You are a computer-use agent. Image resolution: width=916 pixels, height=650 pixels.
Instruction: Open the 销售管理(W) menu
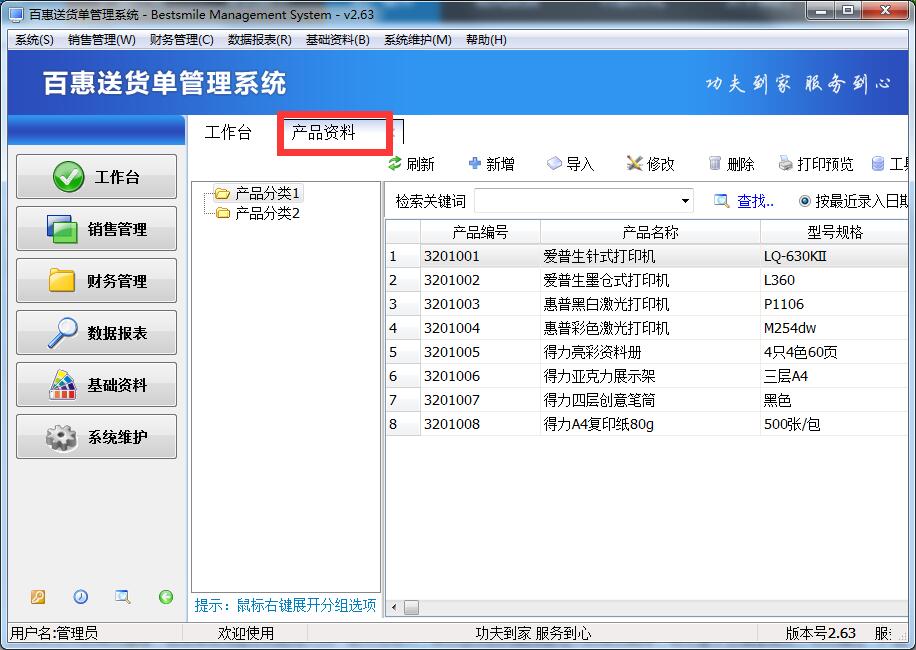click(101, 40)
